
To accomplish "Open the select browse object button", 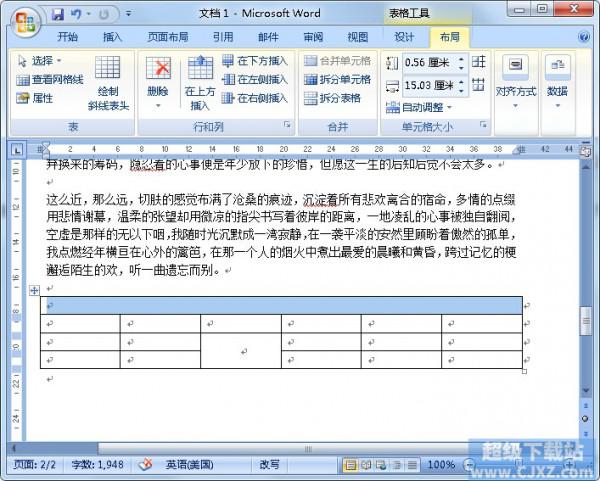I will (x=585, y=419).
